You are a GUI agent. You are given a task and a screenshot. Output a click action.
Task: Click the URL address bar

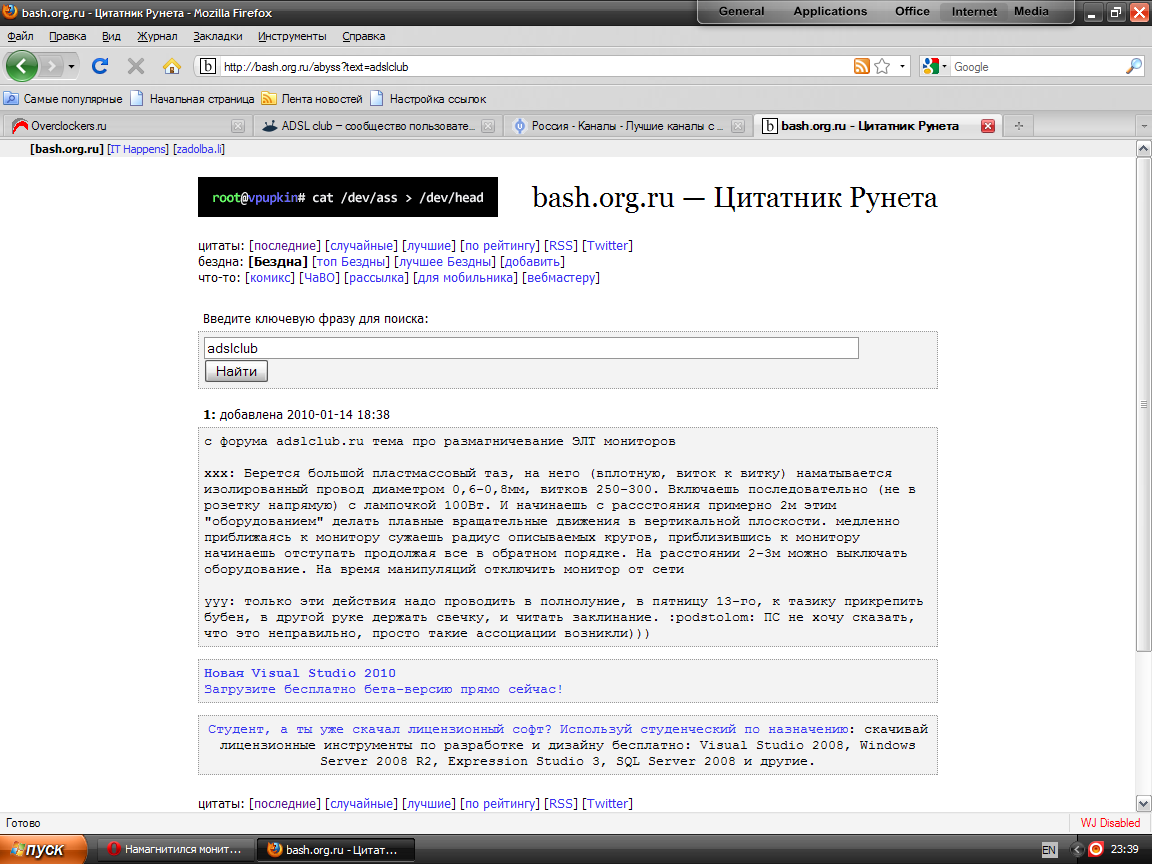[x=536, y=66]
